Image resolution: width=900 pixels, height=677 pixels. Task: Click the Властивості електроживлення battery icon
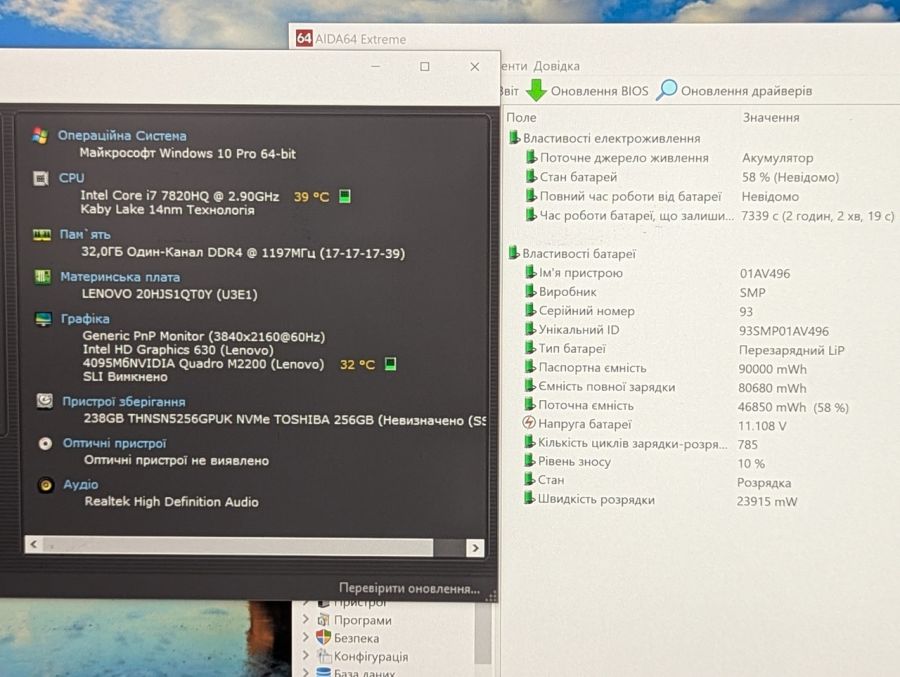point(514,138)
